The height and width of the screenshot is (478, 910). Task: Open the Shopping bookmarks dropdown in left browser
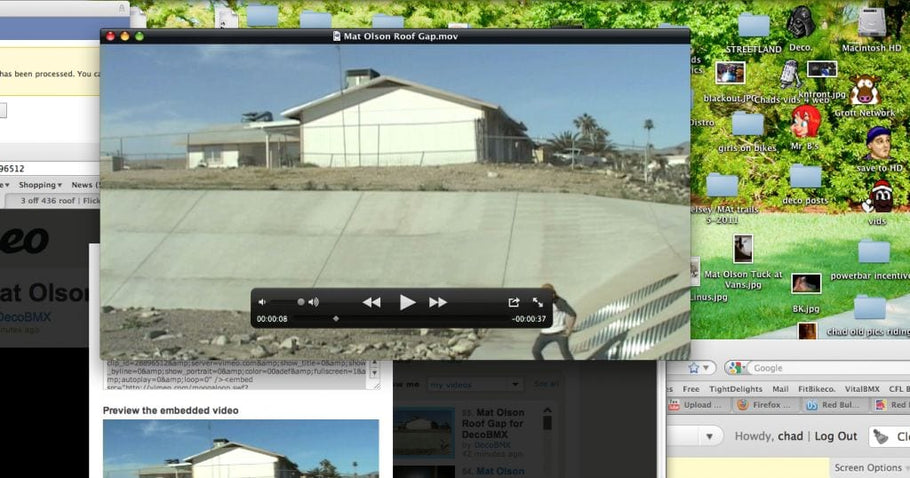(40, 184)
